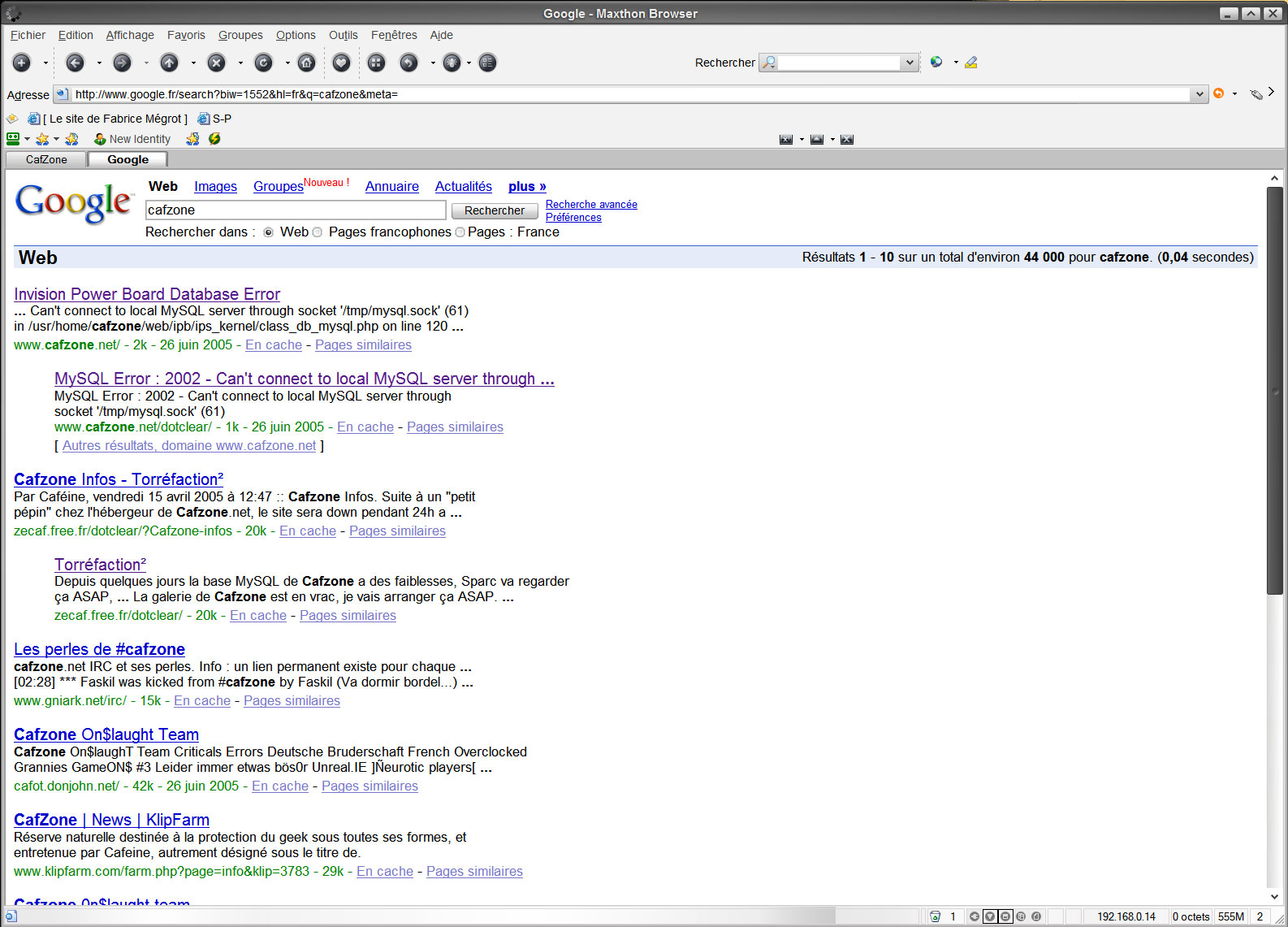Image resolution: width=1288 pixels, height=927 pixels.
Task: Click the undo closed page icon
Action: click(408, 63)
